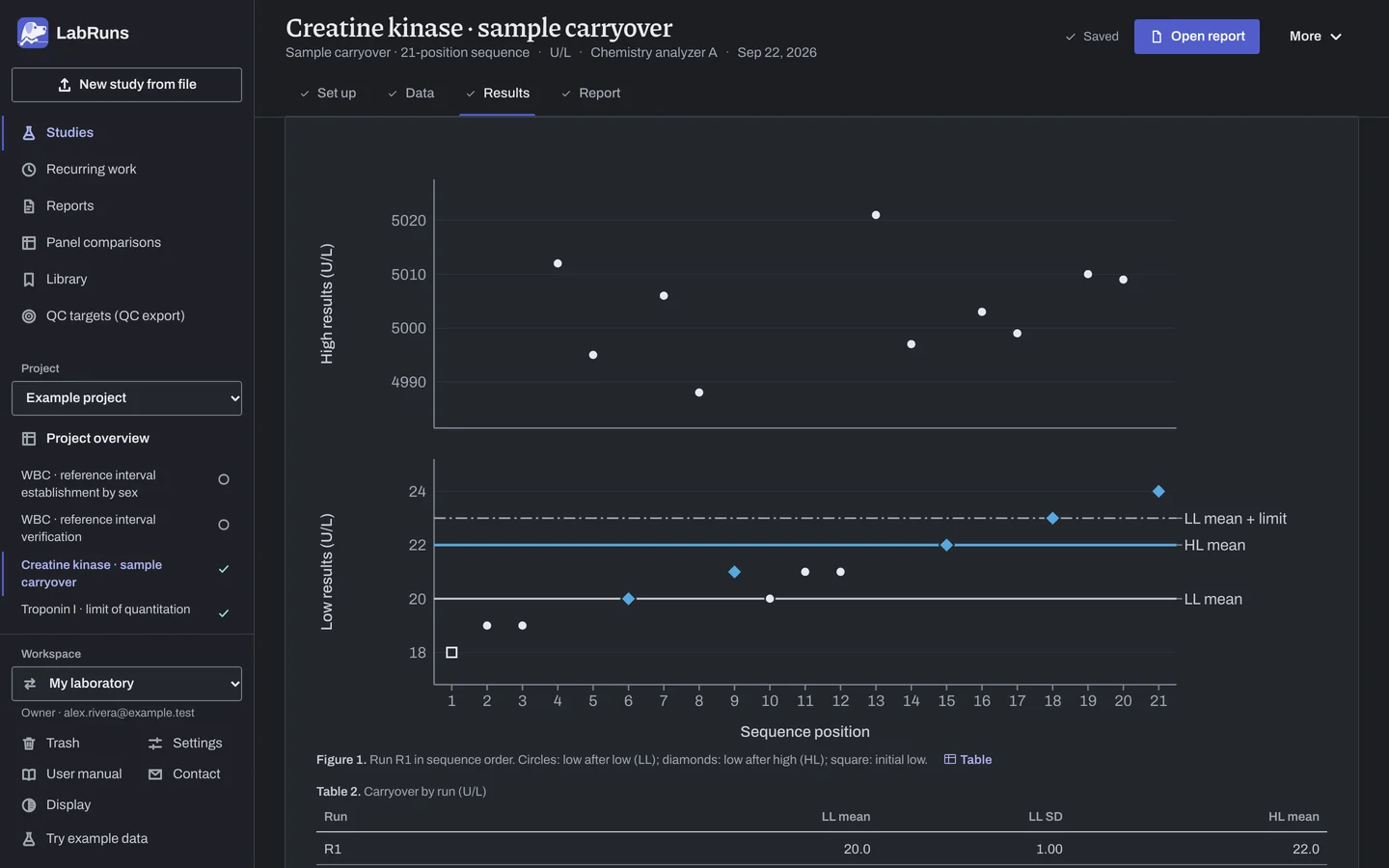Switch to the Set up tab
The image size is (1389, 868).
[328, 94]
